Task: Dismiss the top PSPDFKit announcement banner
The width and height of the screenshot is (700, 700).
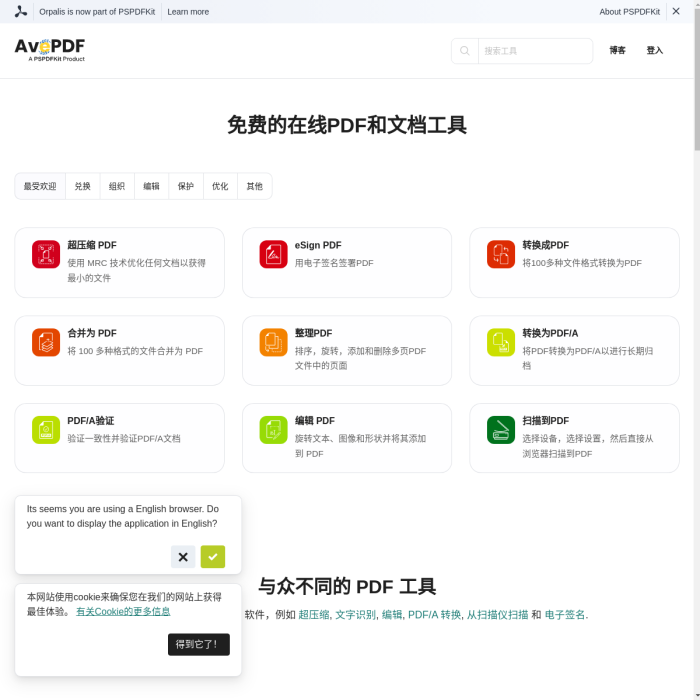Action: pyautogui.click(x=676, y=11)
